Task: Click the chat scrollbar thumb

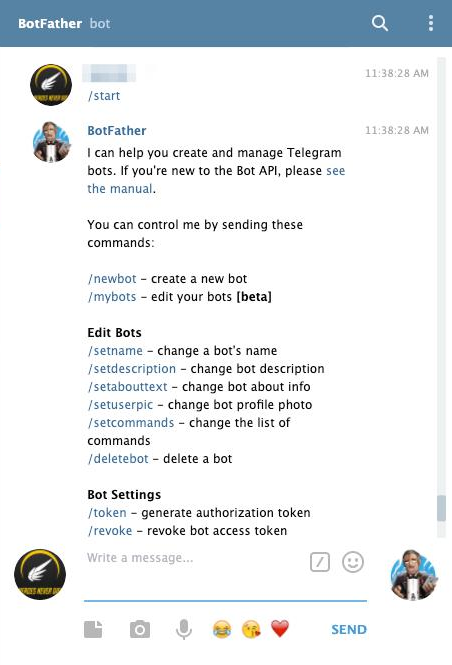Action: [x=441, y=508]
